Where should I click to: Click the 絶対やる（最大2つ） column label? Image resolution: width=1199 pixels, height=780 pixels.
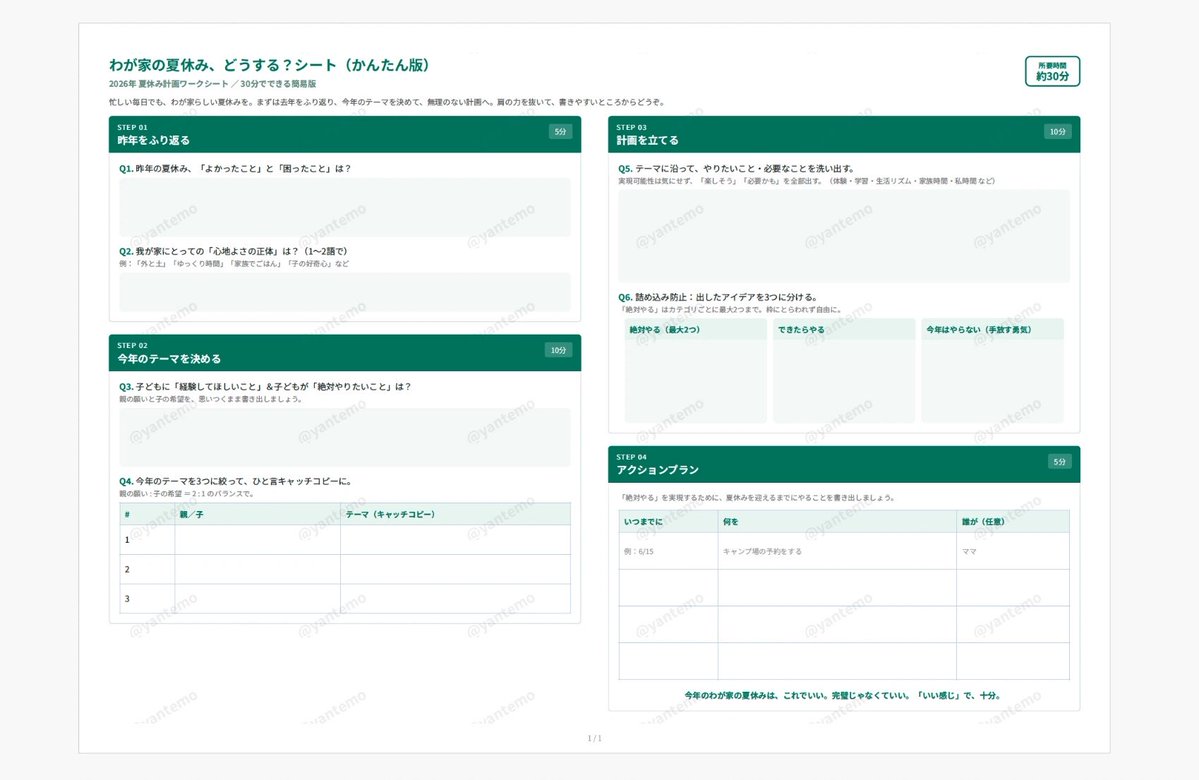(x=664, y=330)
